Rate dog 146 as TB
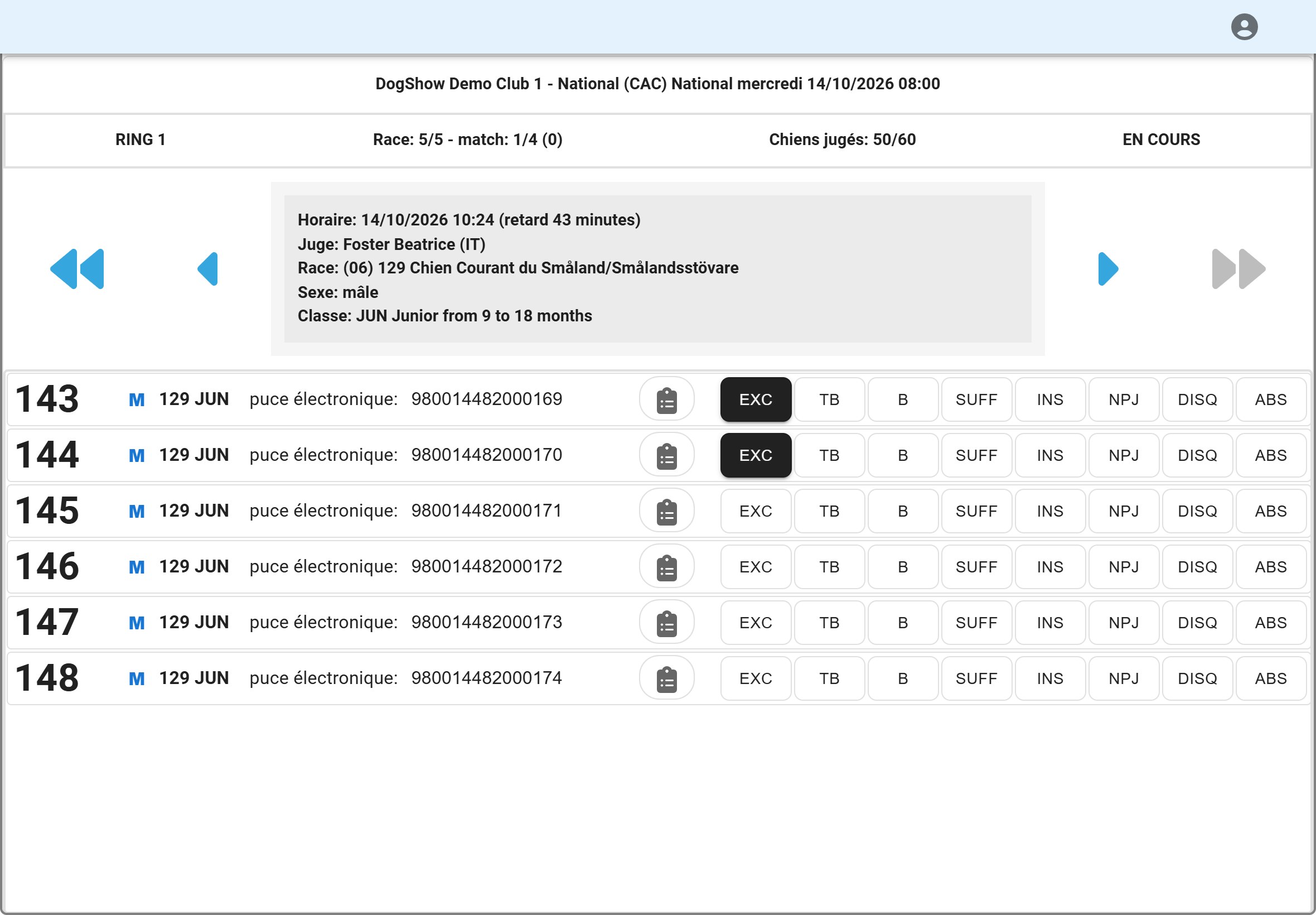The height and width of the screenshot is (915, 1316). 829,566
